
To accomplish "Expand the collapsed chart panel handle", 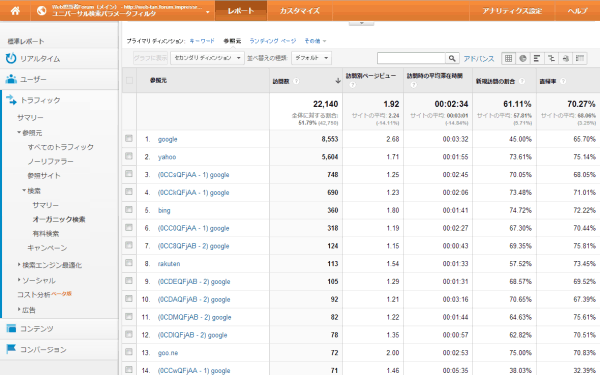I will 361,23.
